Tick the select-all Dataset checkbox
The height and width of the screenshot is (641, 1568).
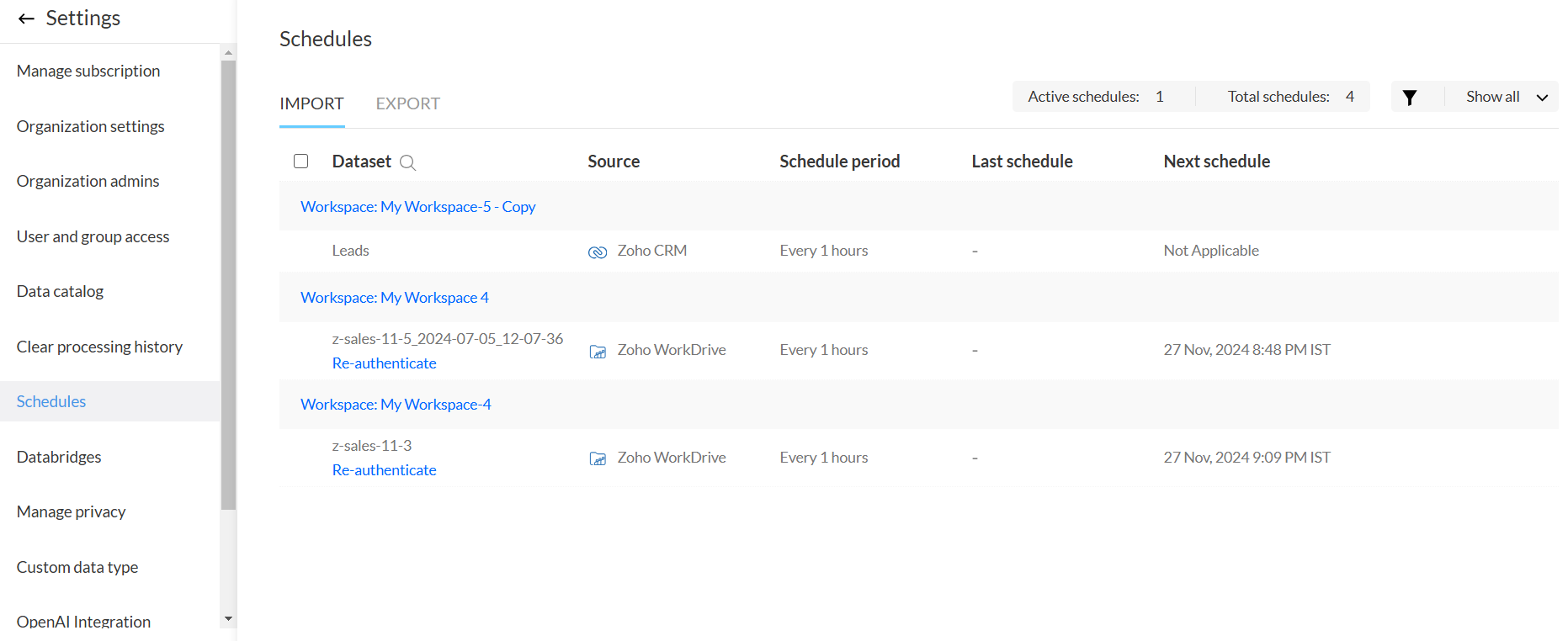(x=300, y=162)
